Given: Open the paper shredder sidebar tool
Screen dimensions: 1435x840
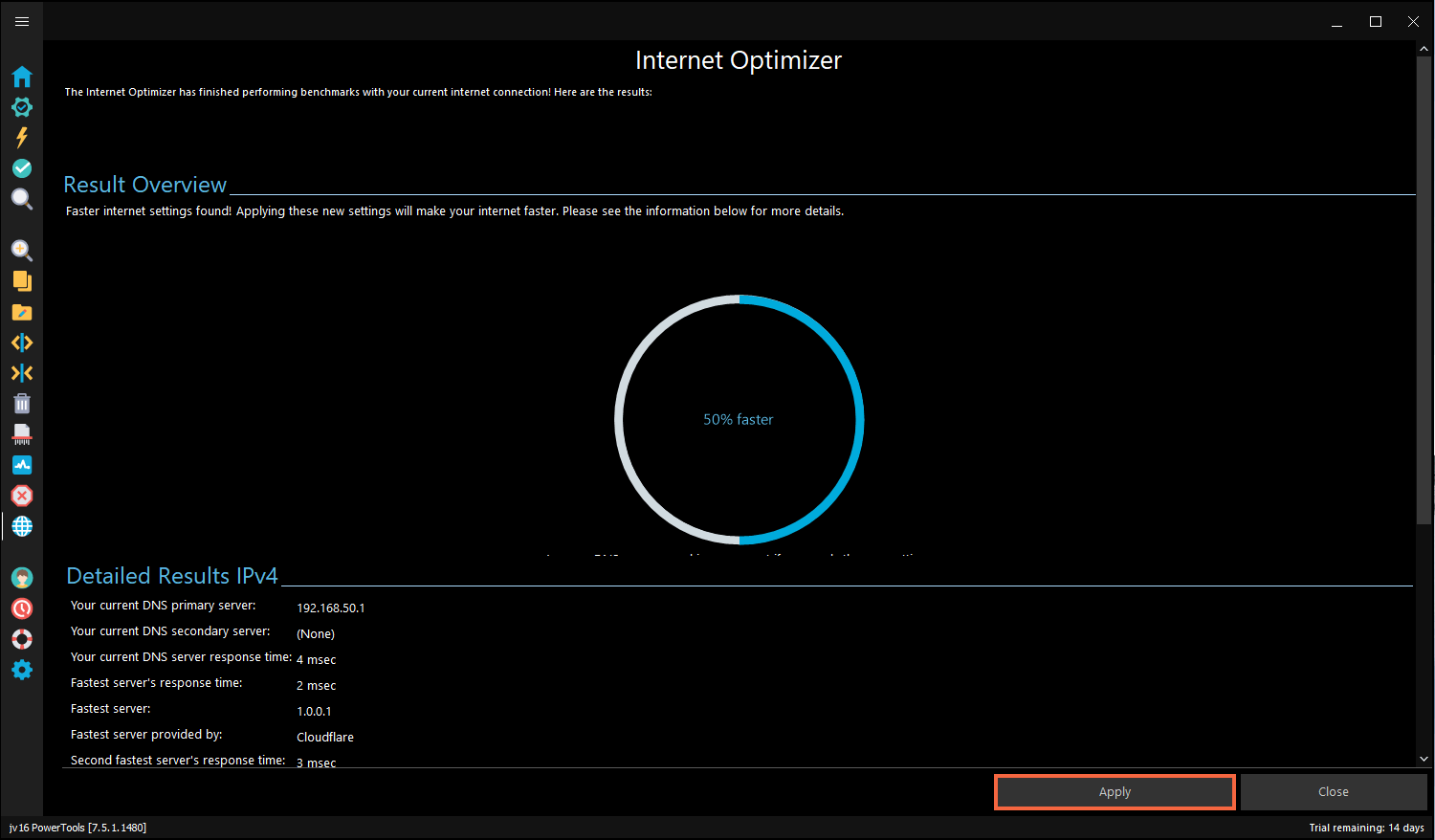Looking at the screenshot, I should tap(22, 434).
